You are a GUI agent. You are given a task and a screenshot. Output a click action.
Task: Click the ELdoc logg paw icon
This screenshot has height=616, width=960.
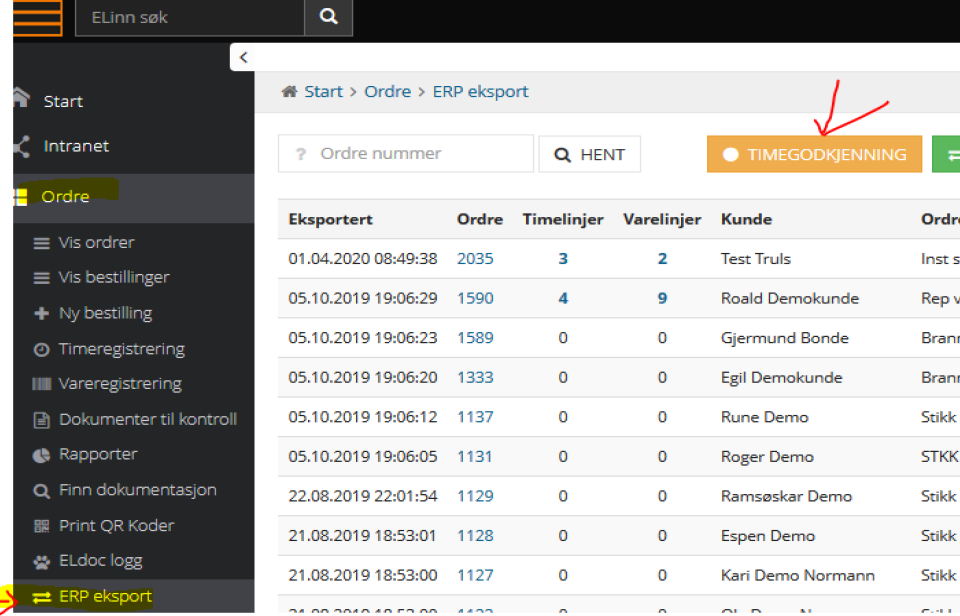pyautogui.click(x=41, y=562)
